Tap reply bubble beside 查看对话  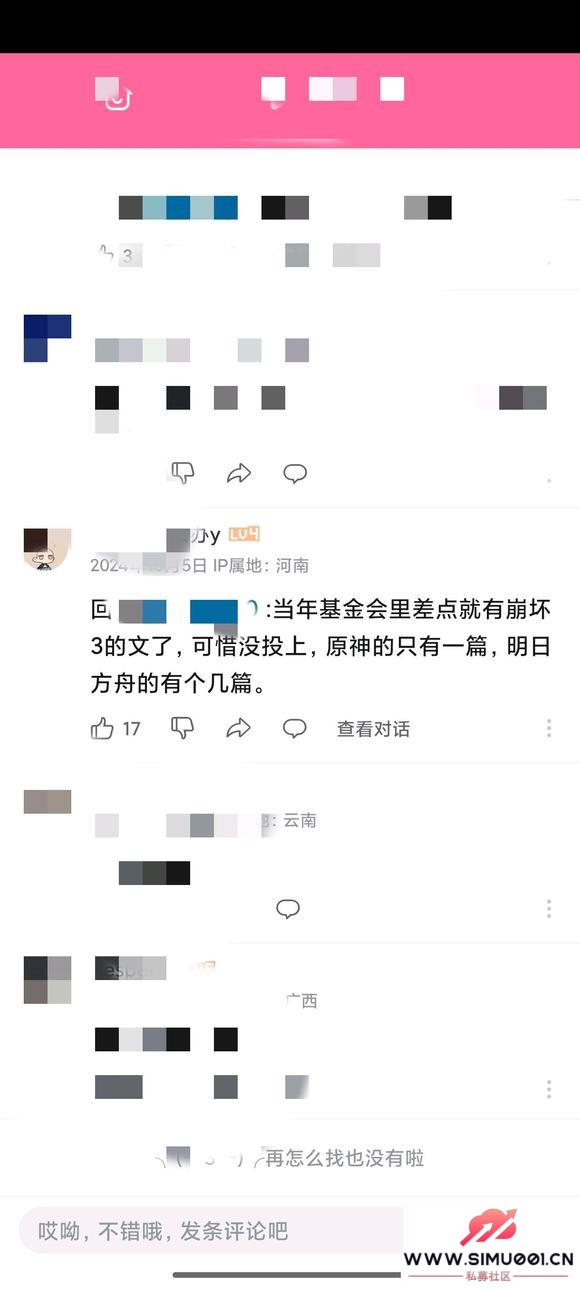click(x=294, y=728)
